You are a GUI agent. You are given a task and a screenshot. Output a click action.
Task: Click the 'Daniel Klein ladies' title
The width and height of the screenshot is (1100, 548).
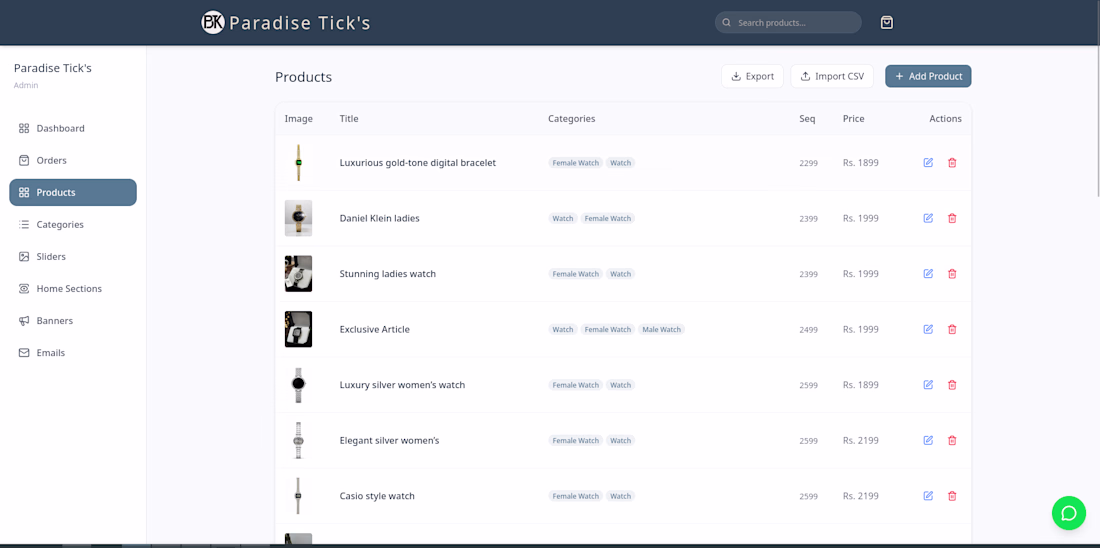[380, 218]
